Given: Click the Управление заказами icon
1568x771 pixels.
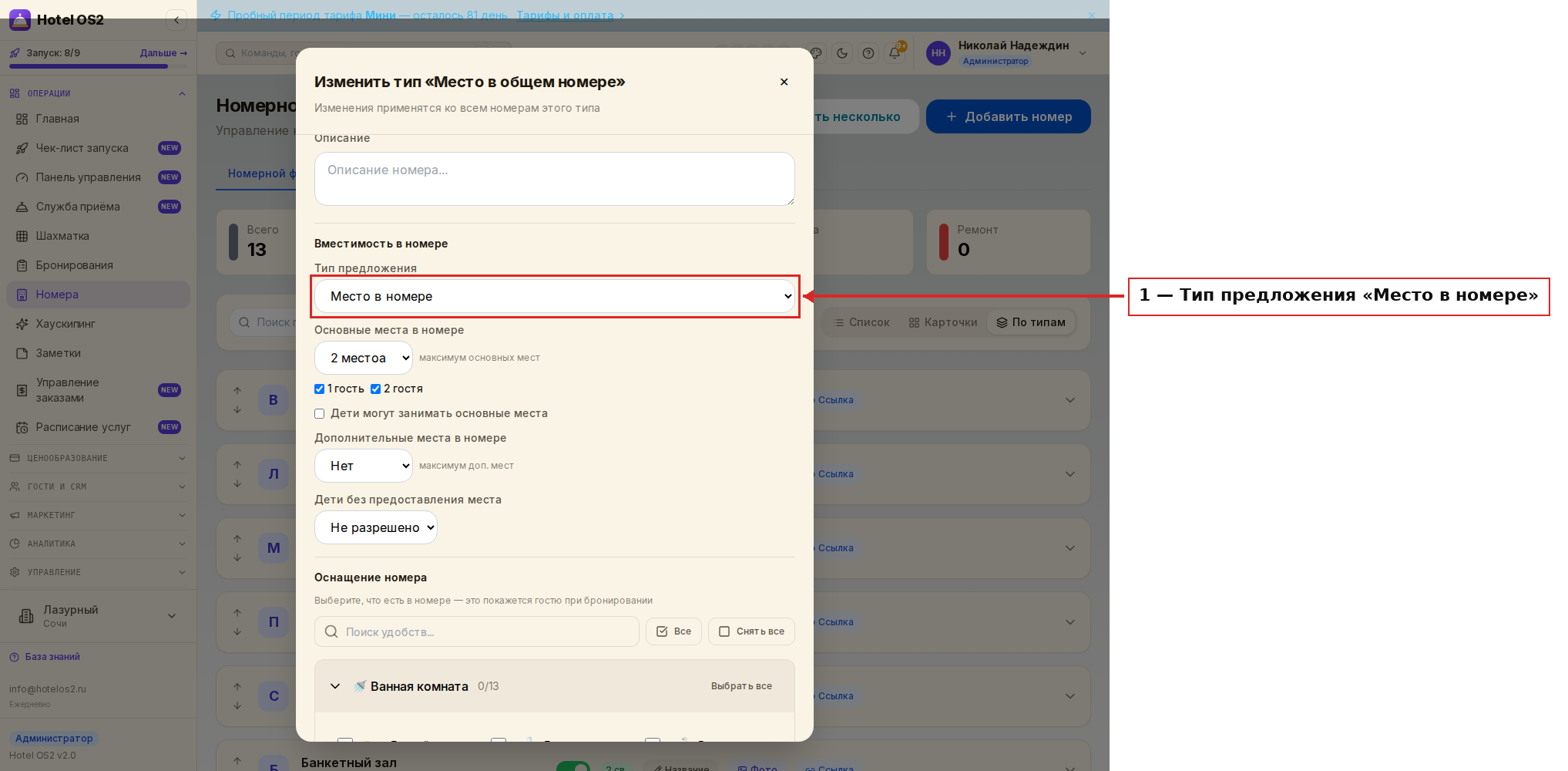Looking at the screenshot, I should 22,390.
